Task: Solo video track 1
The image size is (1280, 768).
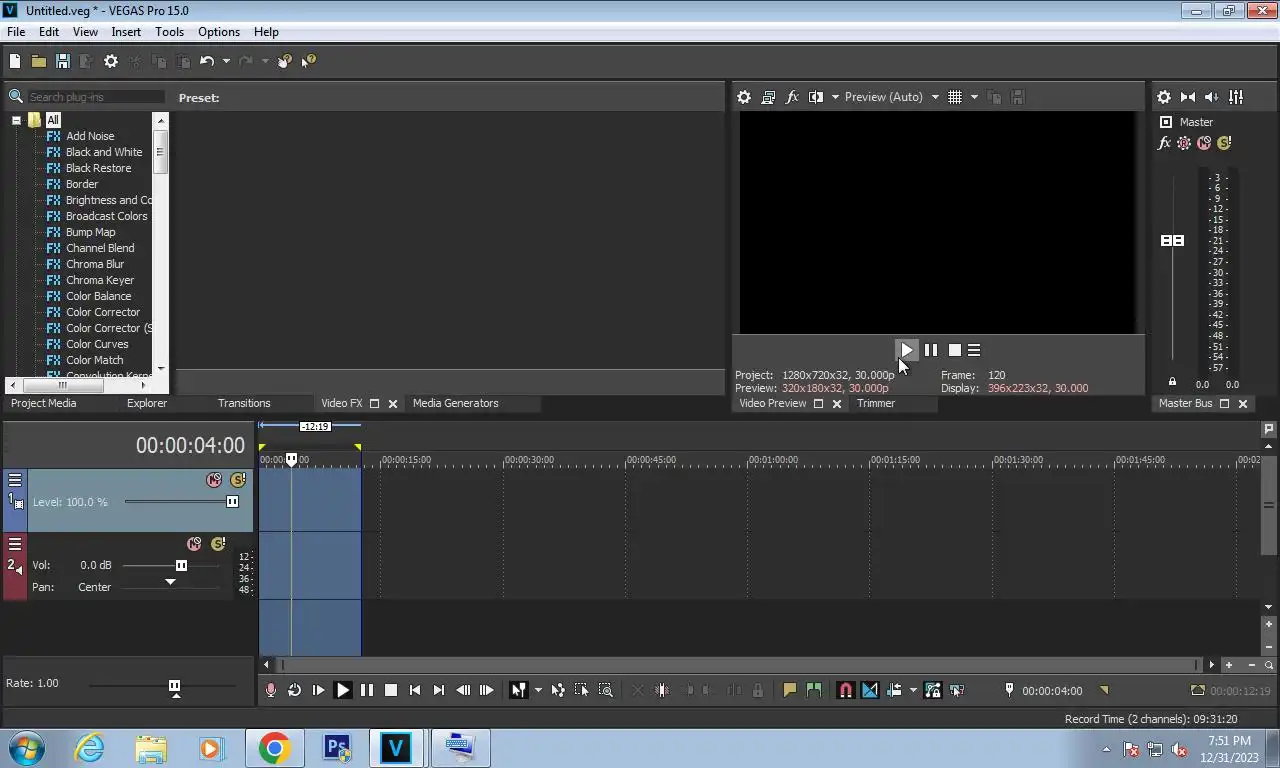Action: (x=238, y=480)
